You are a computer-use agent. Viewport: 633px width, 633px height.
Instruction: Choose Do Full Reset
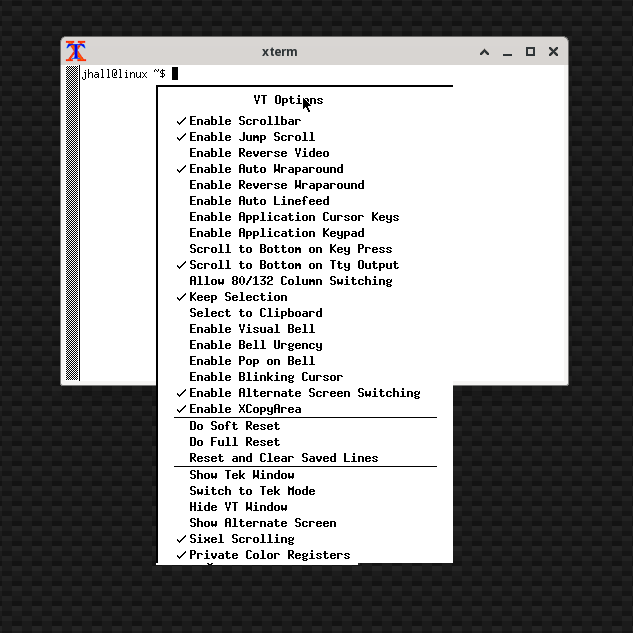pyautogui.click(x=305, y=442)
